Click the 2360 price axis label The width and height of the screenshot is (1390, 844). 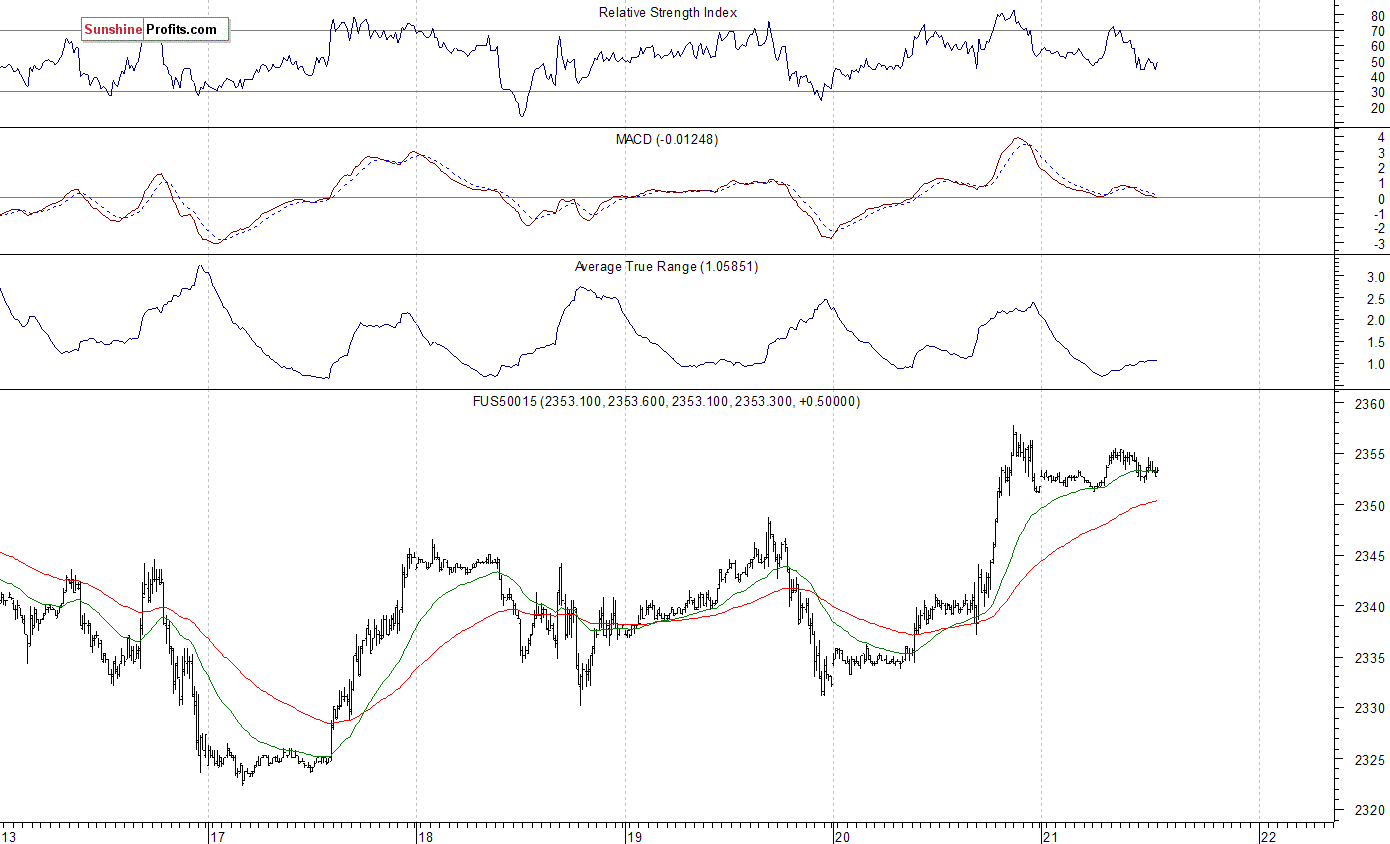[1372, 405]
